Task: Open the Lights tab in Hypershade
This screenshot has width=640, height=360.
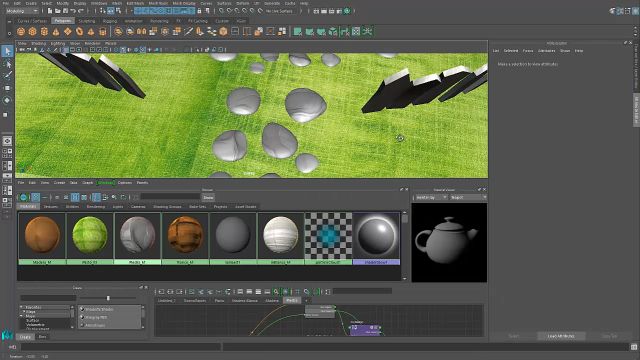Action: [x=118, y=207]
